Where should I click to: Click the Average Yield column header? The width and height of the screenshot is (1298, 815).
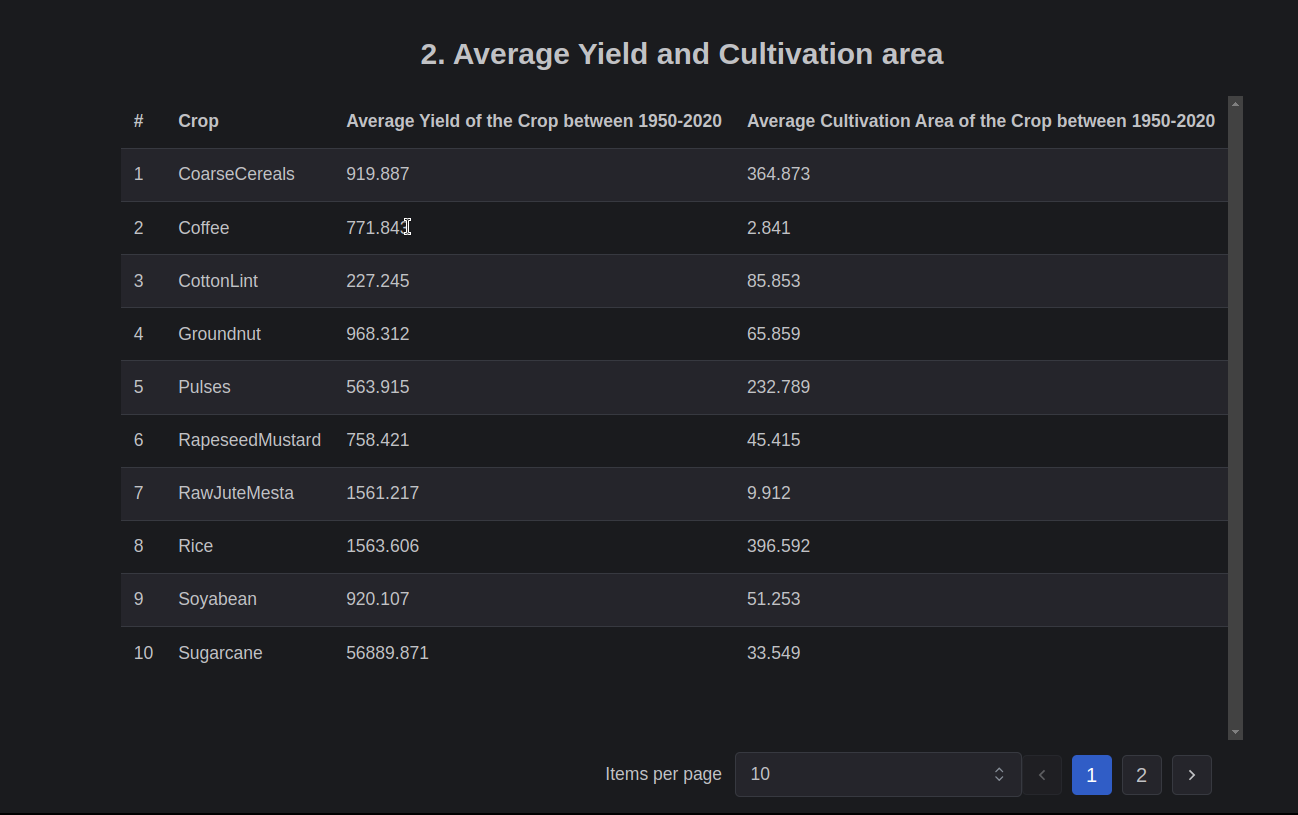click(534, 121)
